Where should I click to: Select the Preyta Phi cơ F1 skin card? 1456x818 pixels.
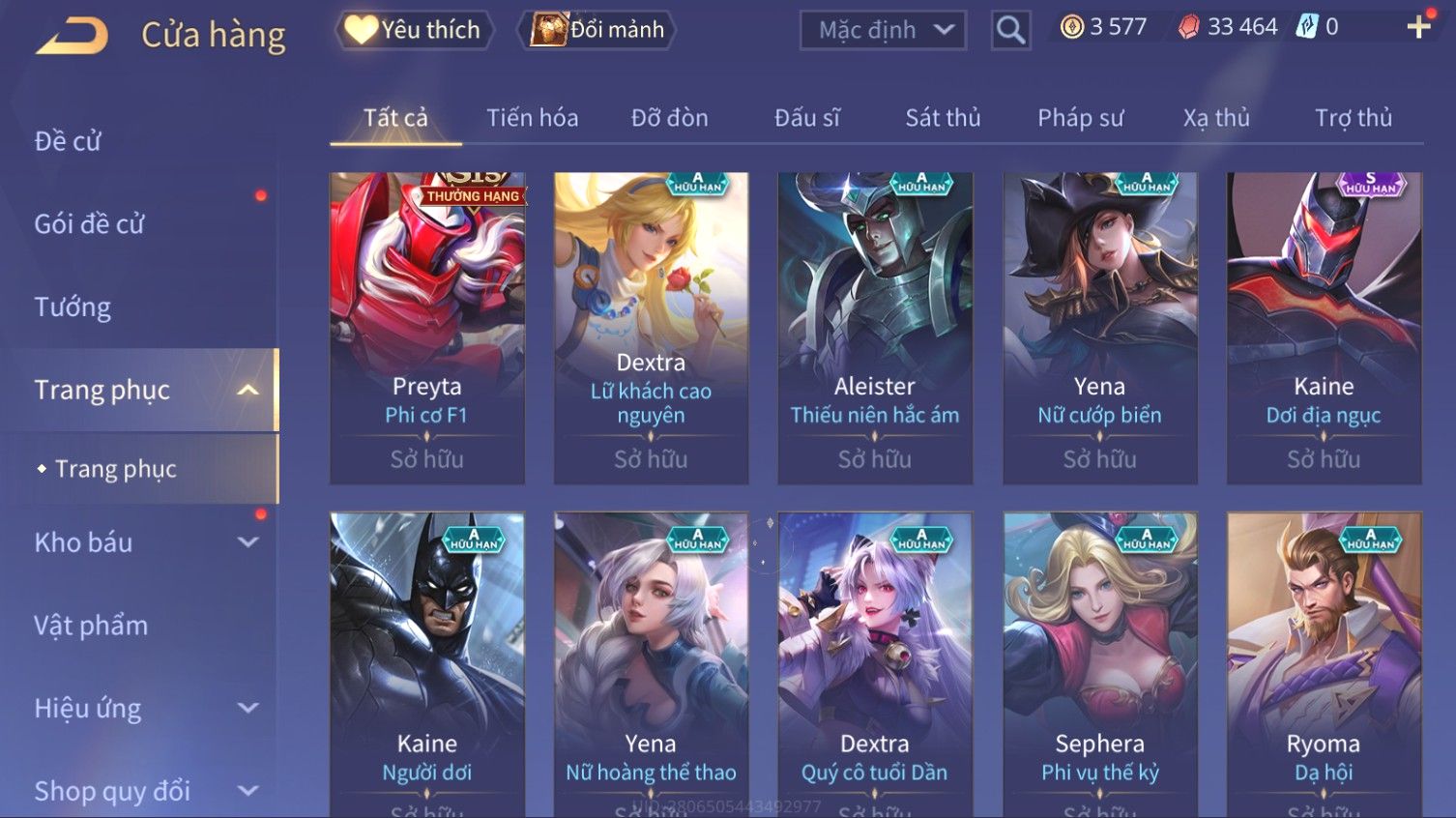(427, 329)
